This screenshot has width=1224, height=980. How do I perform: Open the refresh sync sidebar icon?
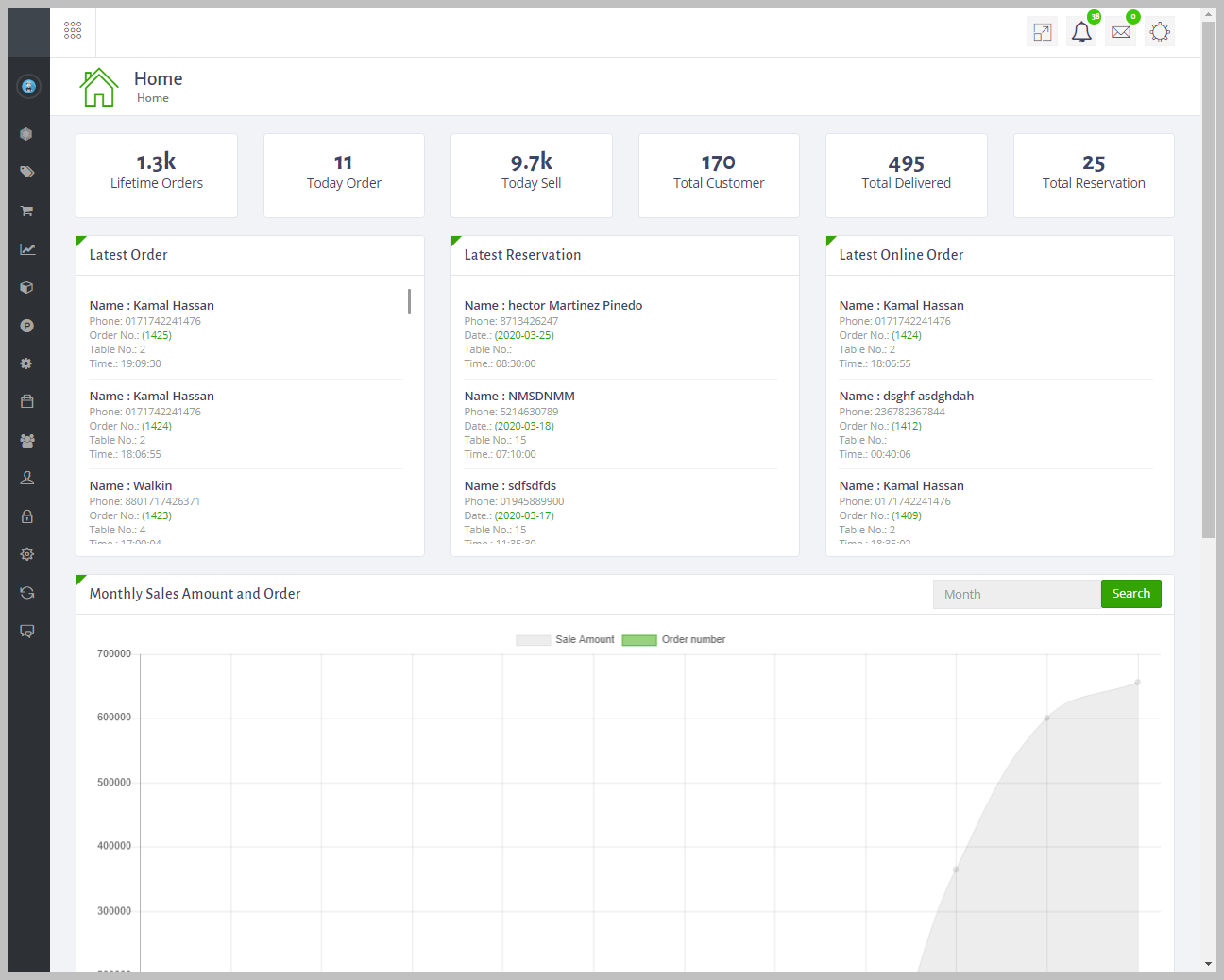click(27, 593)
